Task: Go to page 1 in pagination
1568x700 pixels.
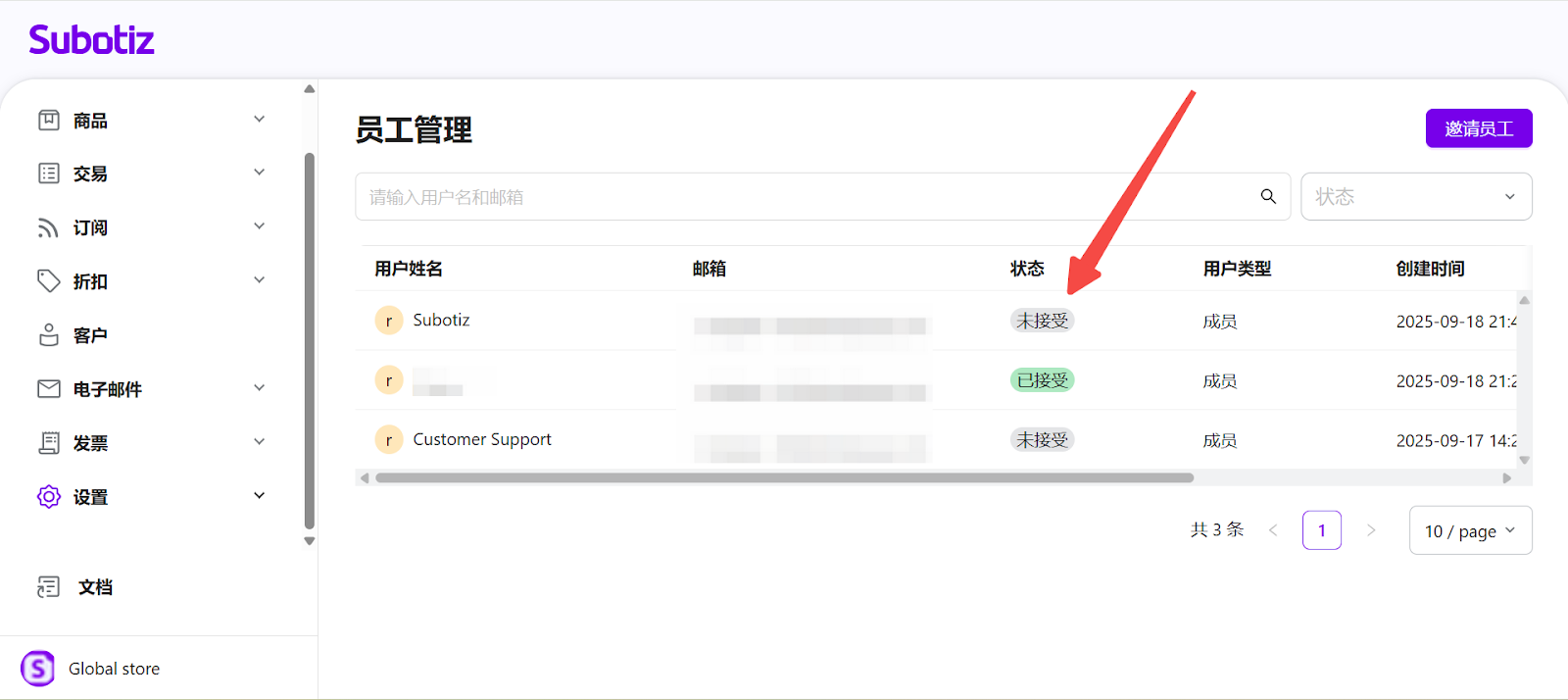Action: coord(1321,530)
